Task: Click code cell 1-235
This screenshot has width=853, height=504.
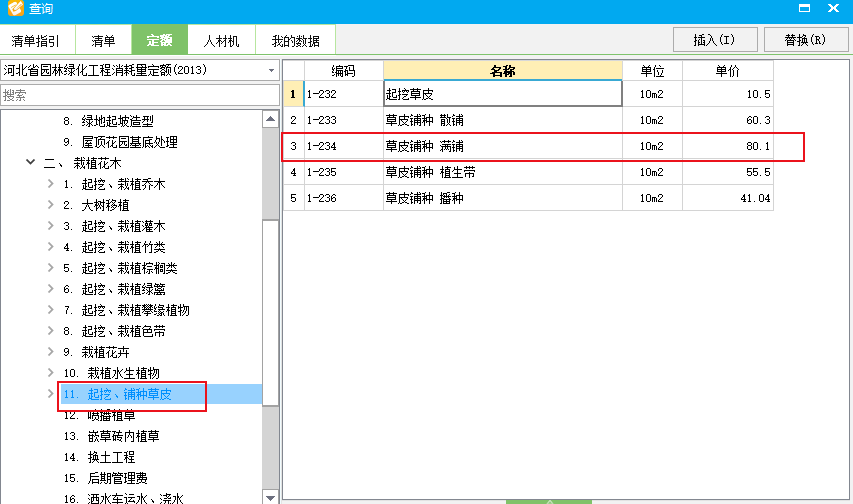Action: [x=344, y=172]
